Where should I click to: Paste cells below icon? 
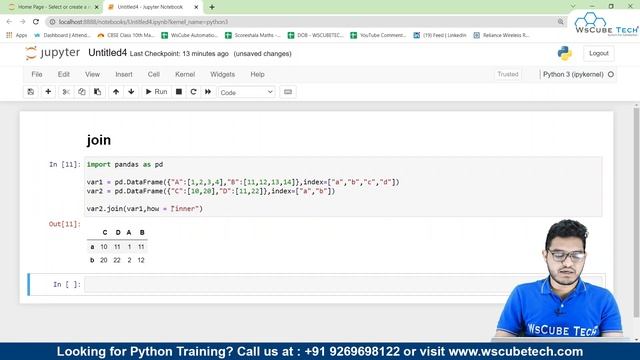(x=98, y=92)
